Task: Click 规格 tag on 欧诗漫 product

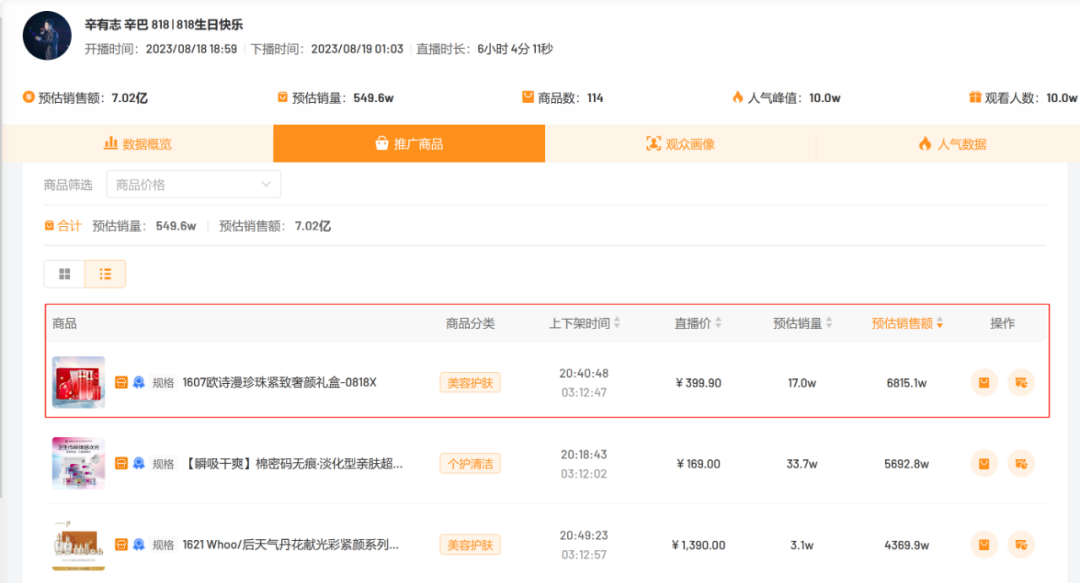Action: pyautogui.click(x=163, y=382)
